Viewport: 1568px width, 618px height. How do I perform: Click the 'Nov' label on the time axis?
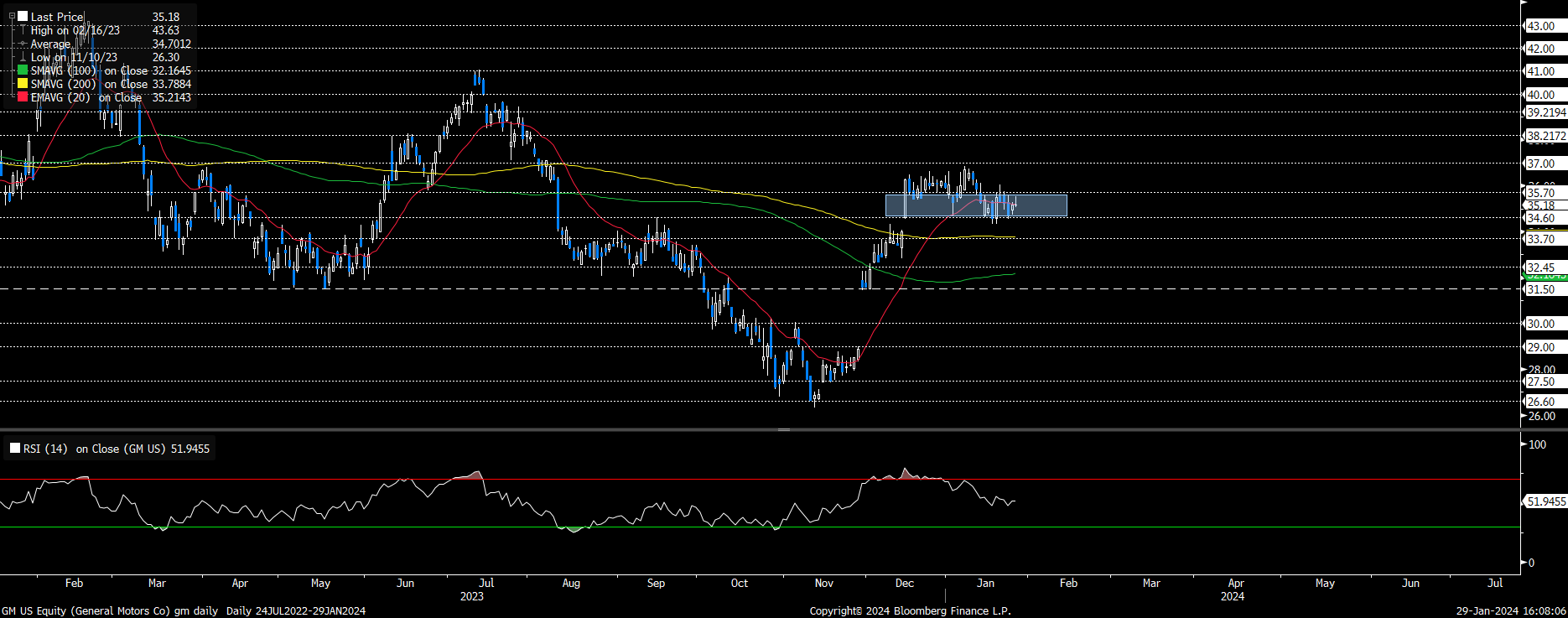[x=824, y=583]
